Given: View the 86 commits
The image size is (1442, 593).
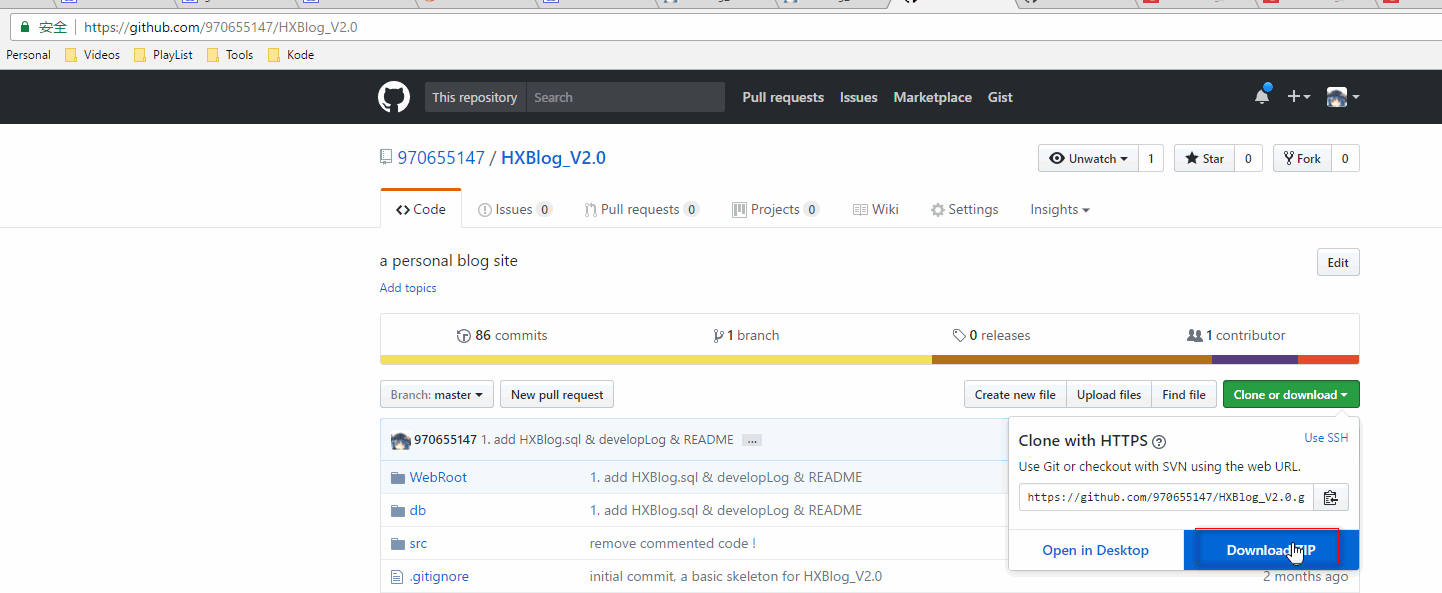Looking at the screenshot, I should (x=502, y=335).
